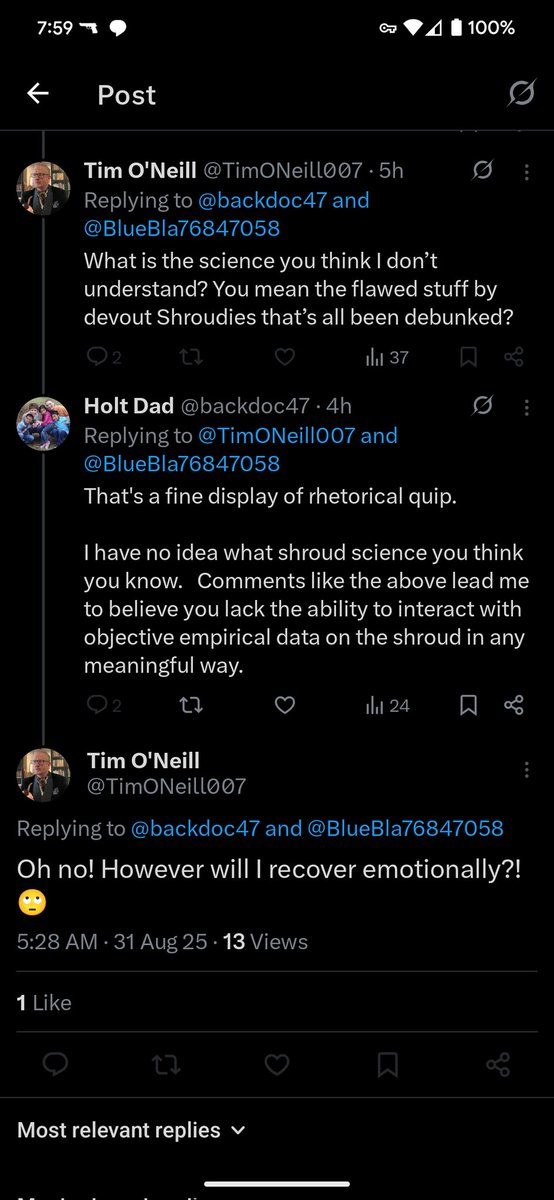Share Holt Dad's reply with share icon
The image size is (554, 1200).
click(514, 705)
